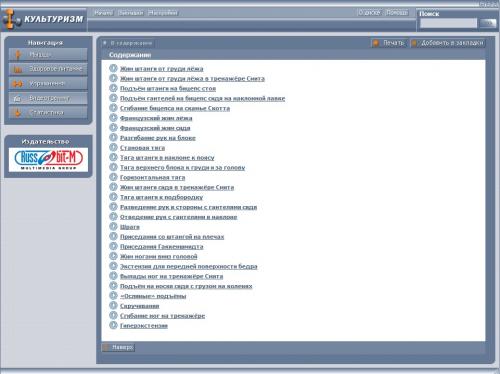Viewport: 500px width, 374px height.
Task: Open Жим штанги сидя в тренажёре Смита
Action: pyautogui.click(x=177, y=187)
